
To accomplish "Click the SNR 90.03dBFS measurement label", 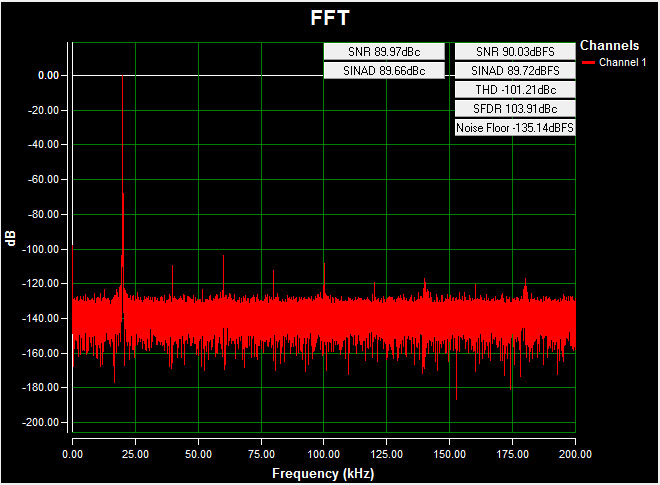I will pos(515,52).
